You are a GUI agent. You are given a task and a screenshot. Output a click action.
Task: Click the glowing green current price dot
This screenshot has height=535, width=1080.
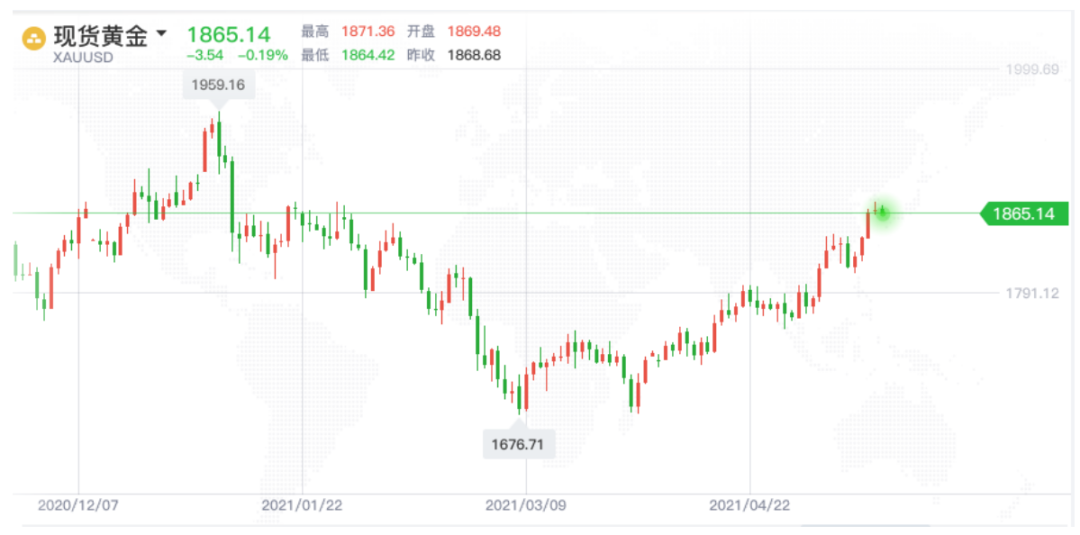(x=882, y=212)
